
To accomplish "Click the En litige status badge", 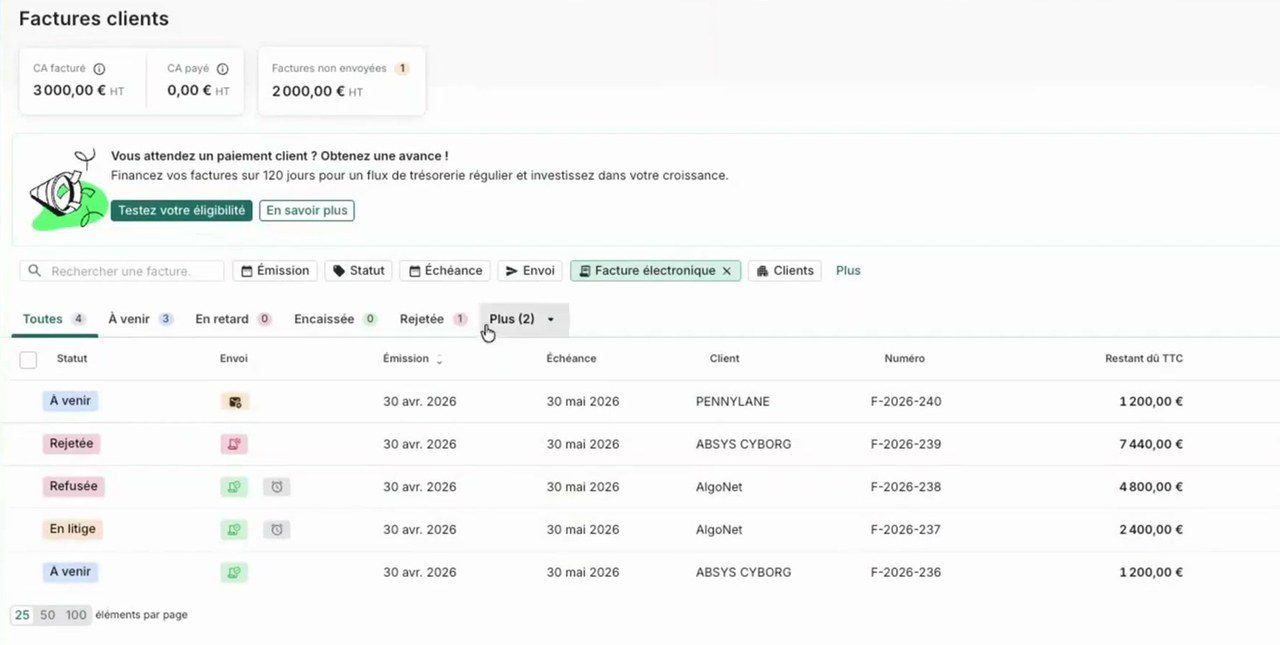I will [73, 529].
